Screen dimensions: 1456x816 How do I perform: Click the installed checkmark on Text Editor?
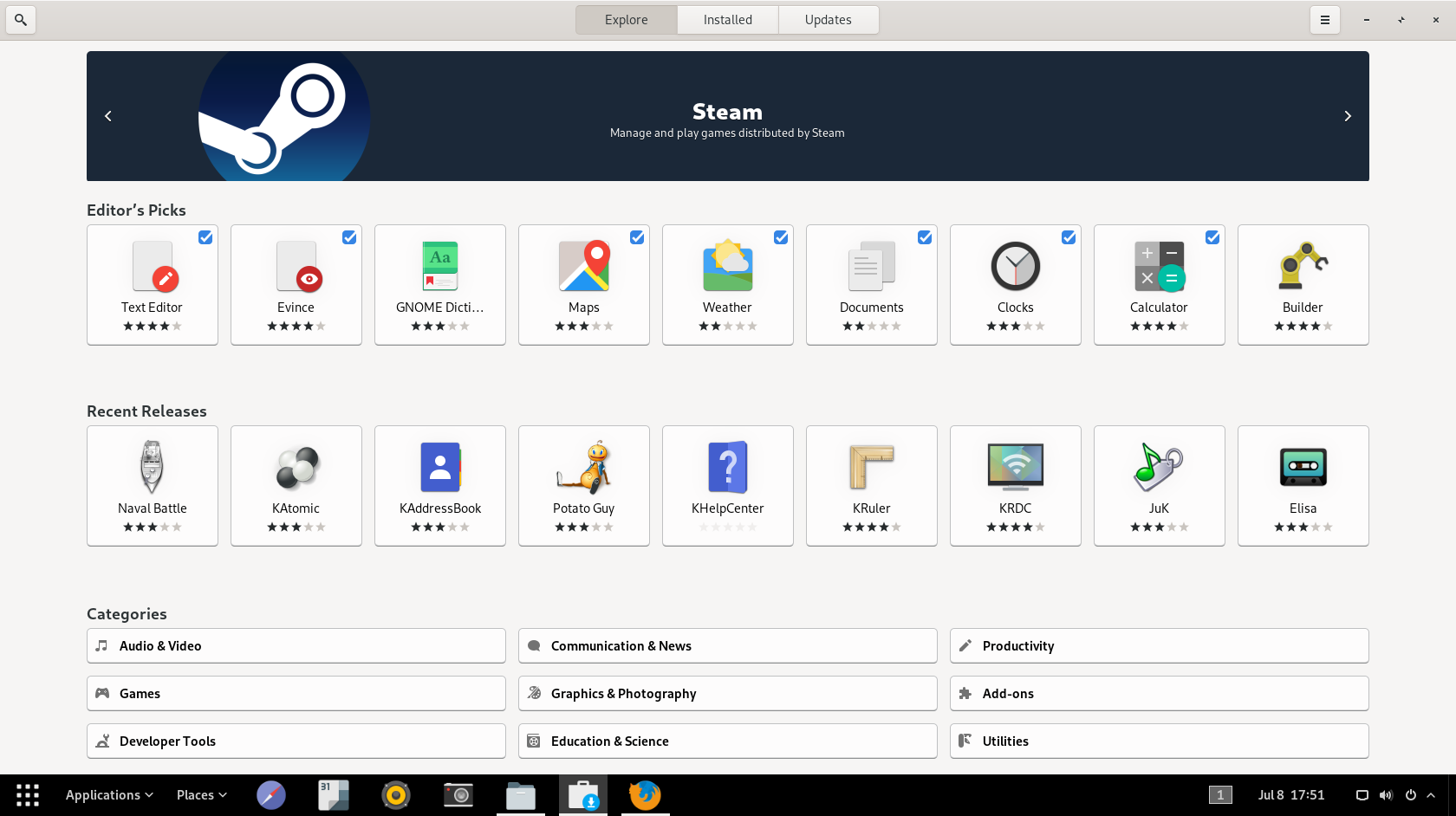pyautogui.click(x=205, y=237)
